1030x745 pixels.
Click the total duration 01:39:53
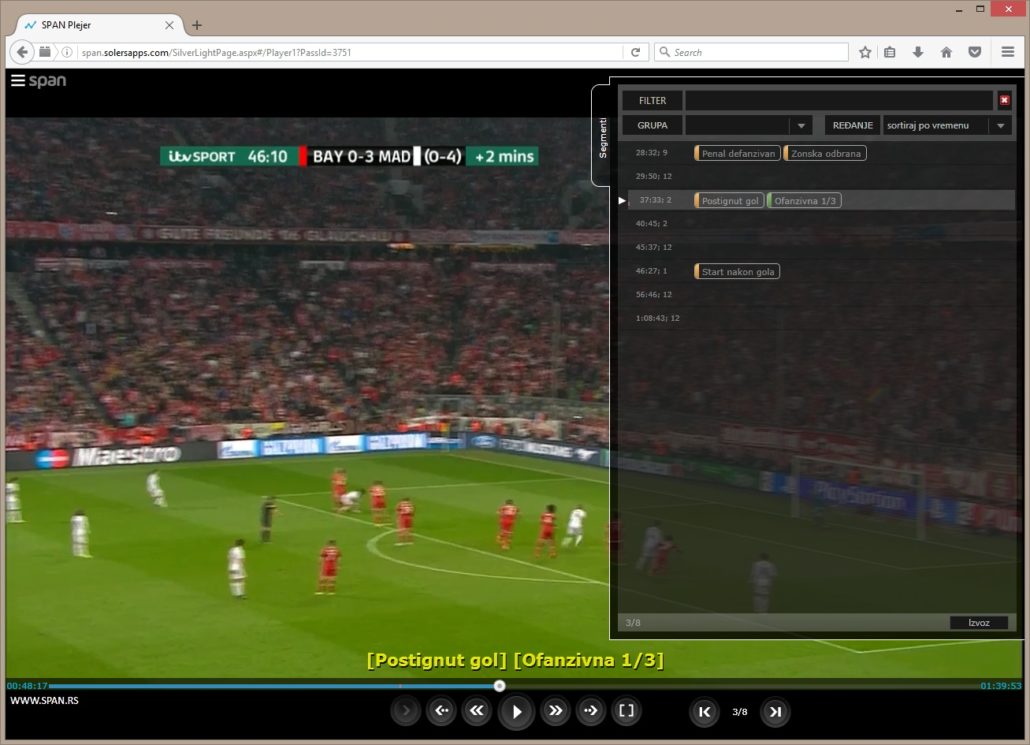pos(1000,685)
